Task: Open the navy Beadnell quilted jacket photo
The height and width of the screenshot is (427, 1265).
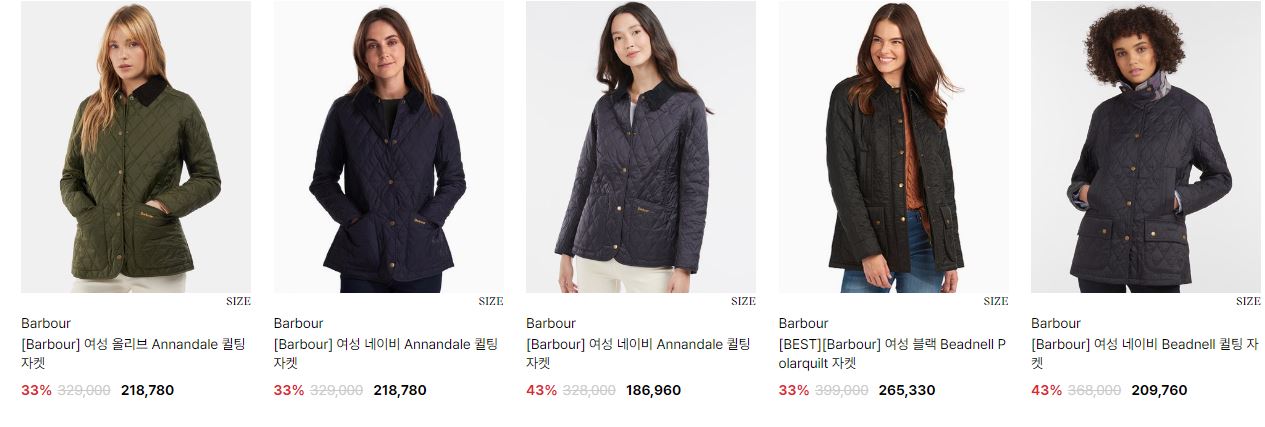Action: (1146, 147)
